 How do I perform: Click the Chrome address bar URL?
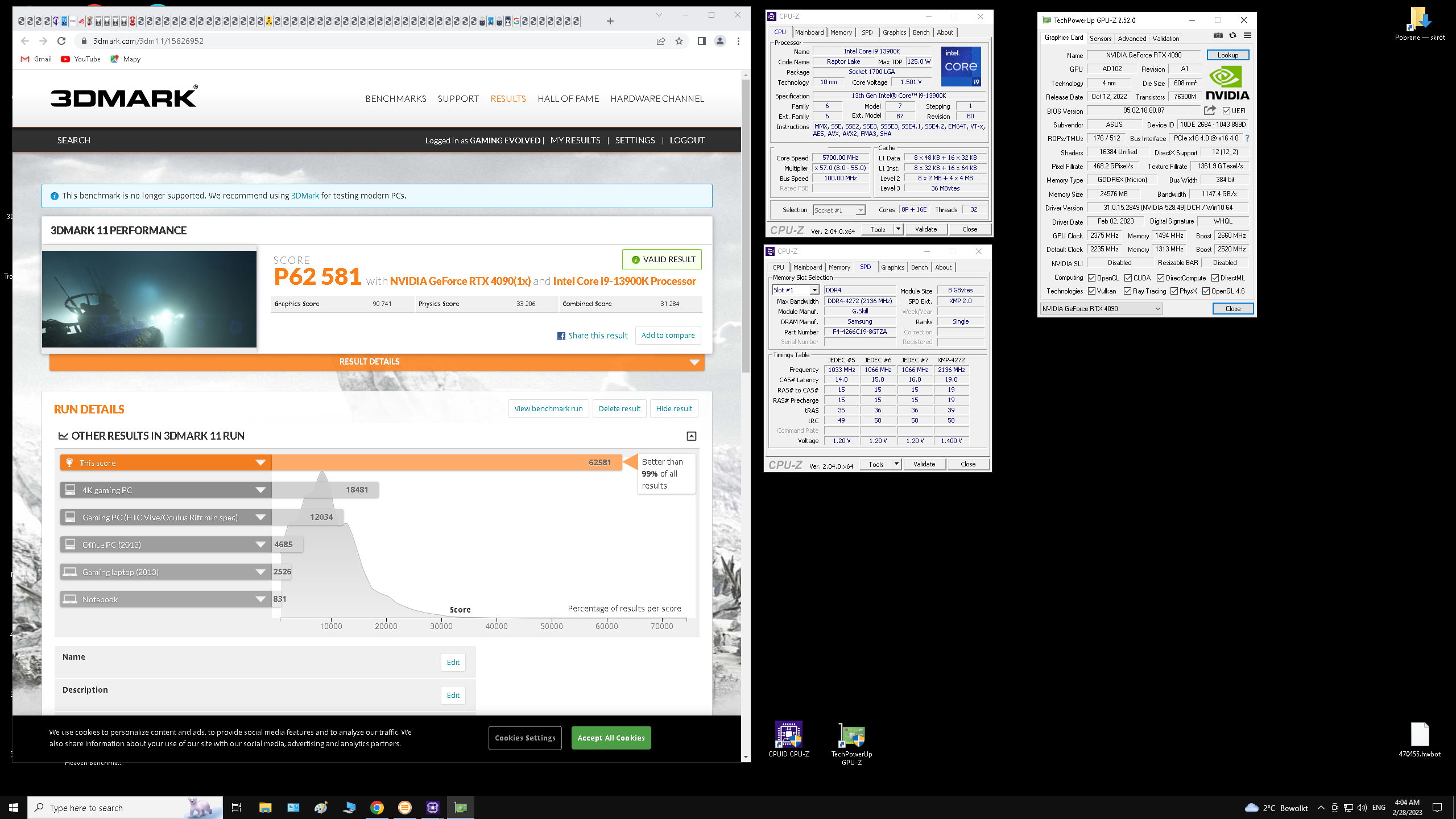click(148, 41)
